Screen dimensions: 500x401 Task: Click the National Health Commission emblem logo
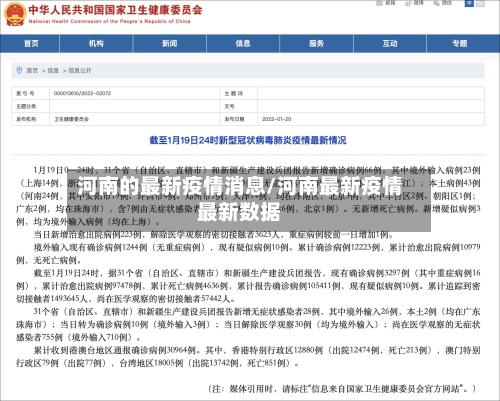coord(15,14)
